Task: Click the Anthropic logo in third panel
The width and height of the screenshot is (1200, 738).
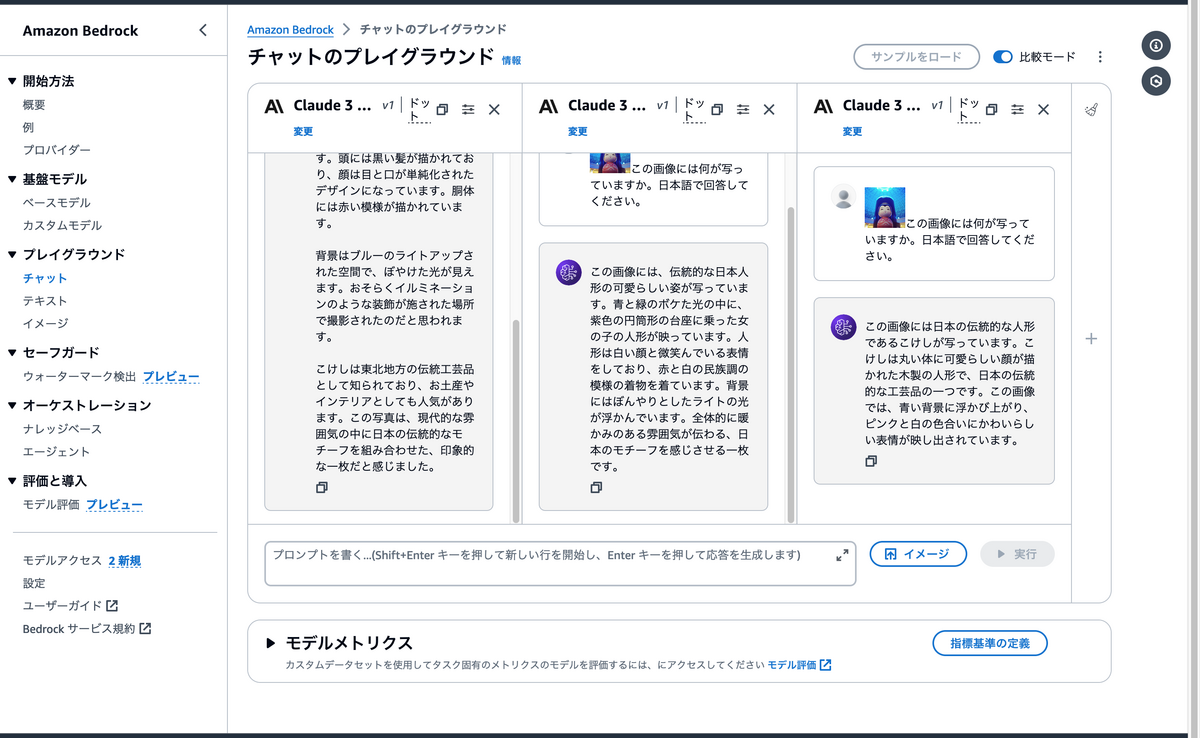Action: tap(823, 106)
